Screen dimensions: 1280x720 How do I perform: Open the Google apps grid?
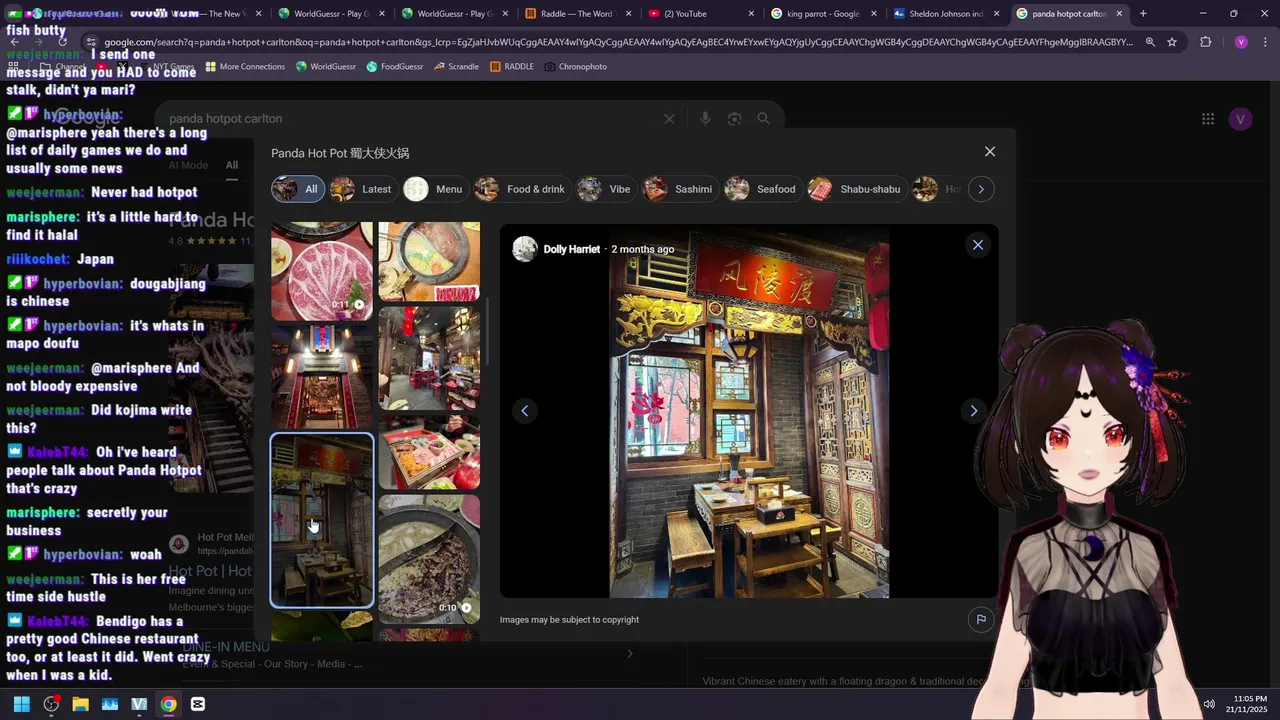click(1208, 119)
